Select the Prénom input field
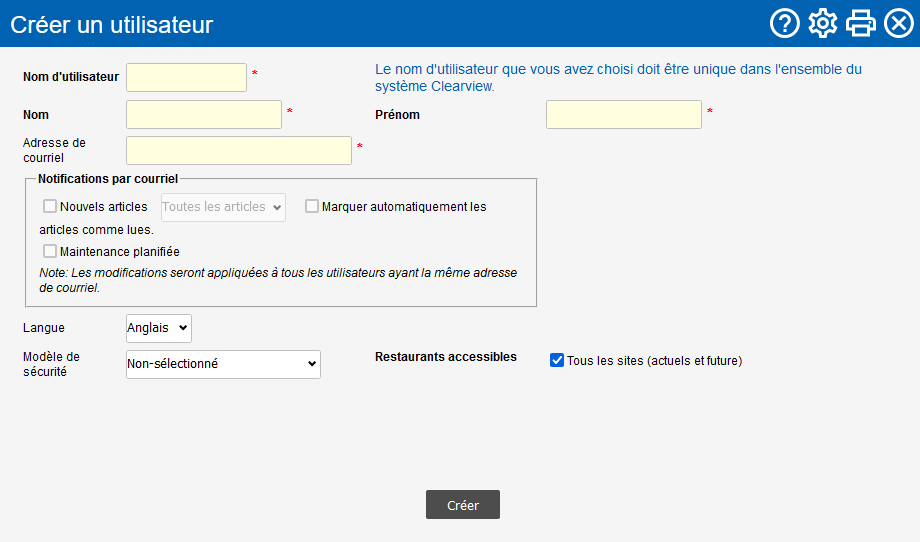The image size is (920, 542). pos(624,114)
